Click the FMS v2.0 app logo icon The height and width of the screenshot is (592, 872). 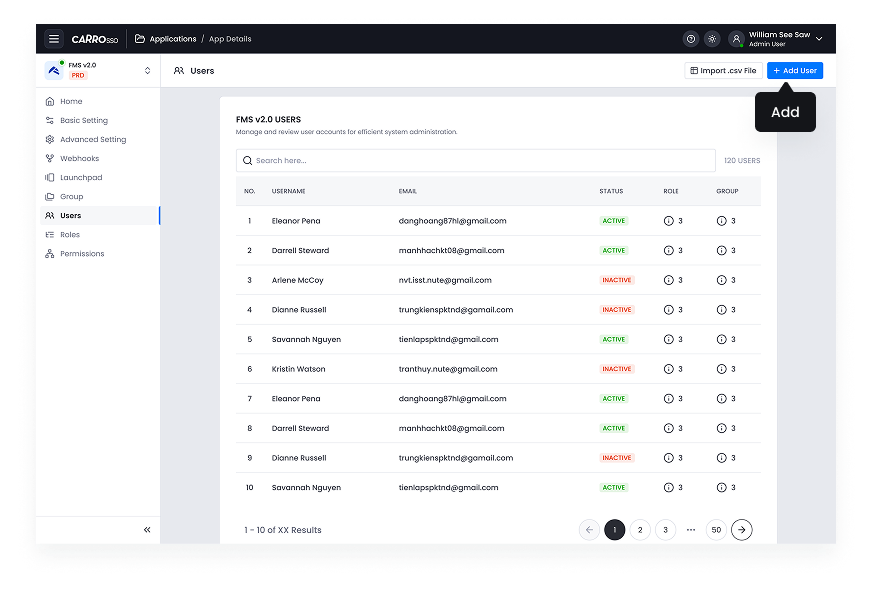[54, 70]
